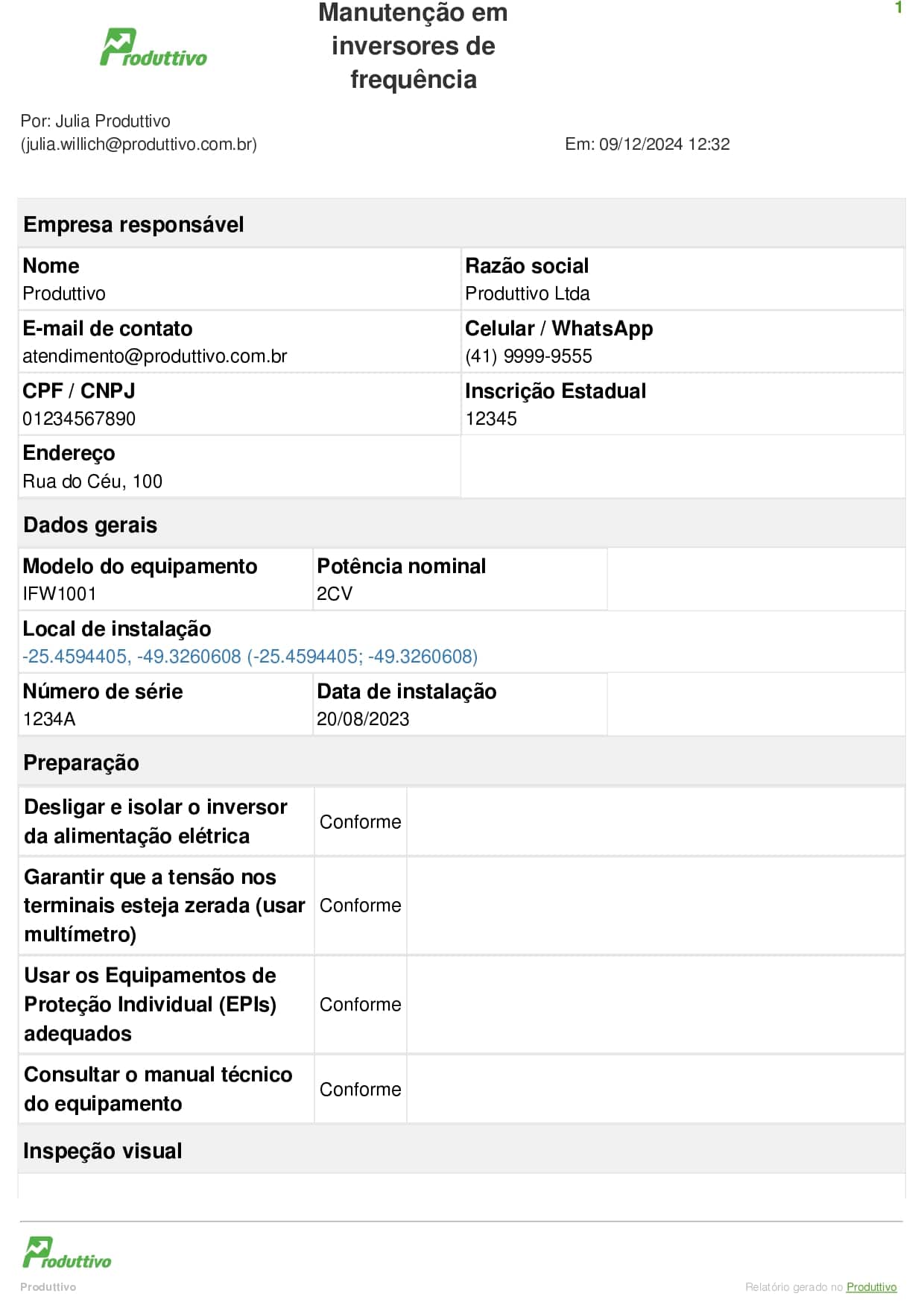
Task: Click the page number at top right
Action: (898, 8)
